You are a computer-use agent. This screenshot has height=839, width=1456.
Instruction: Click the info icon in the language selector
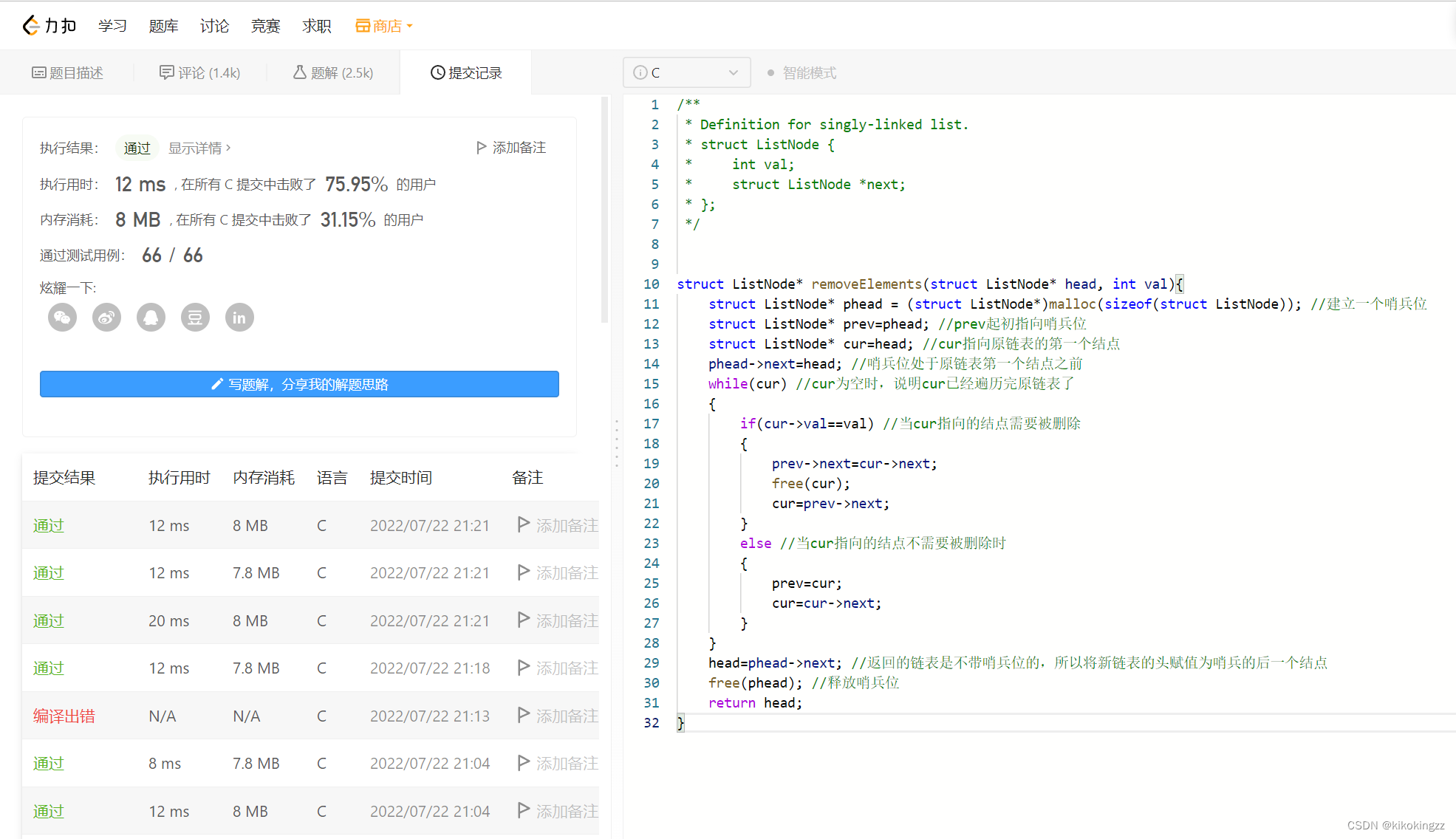(640, 72)
